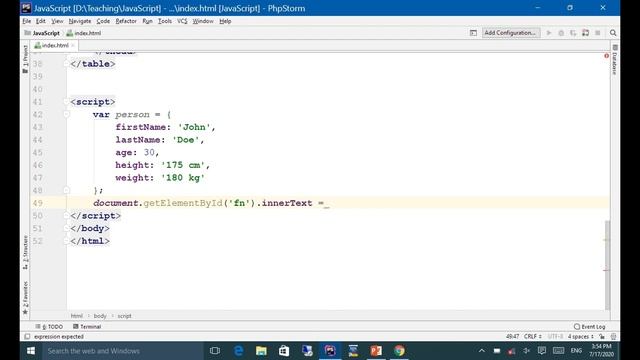Click the volume icon in system tray

527,351
